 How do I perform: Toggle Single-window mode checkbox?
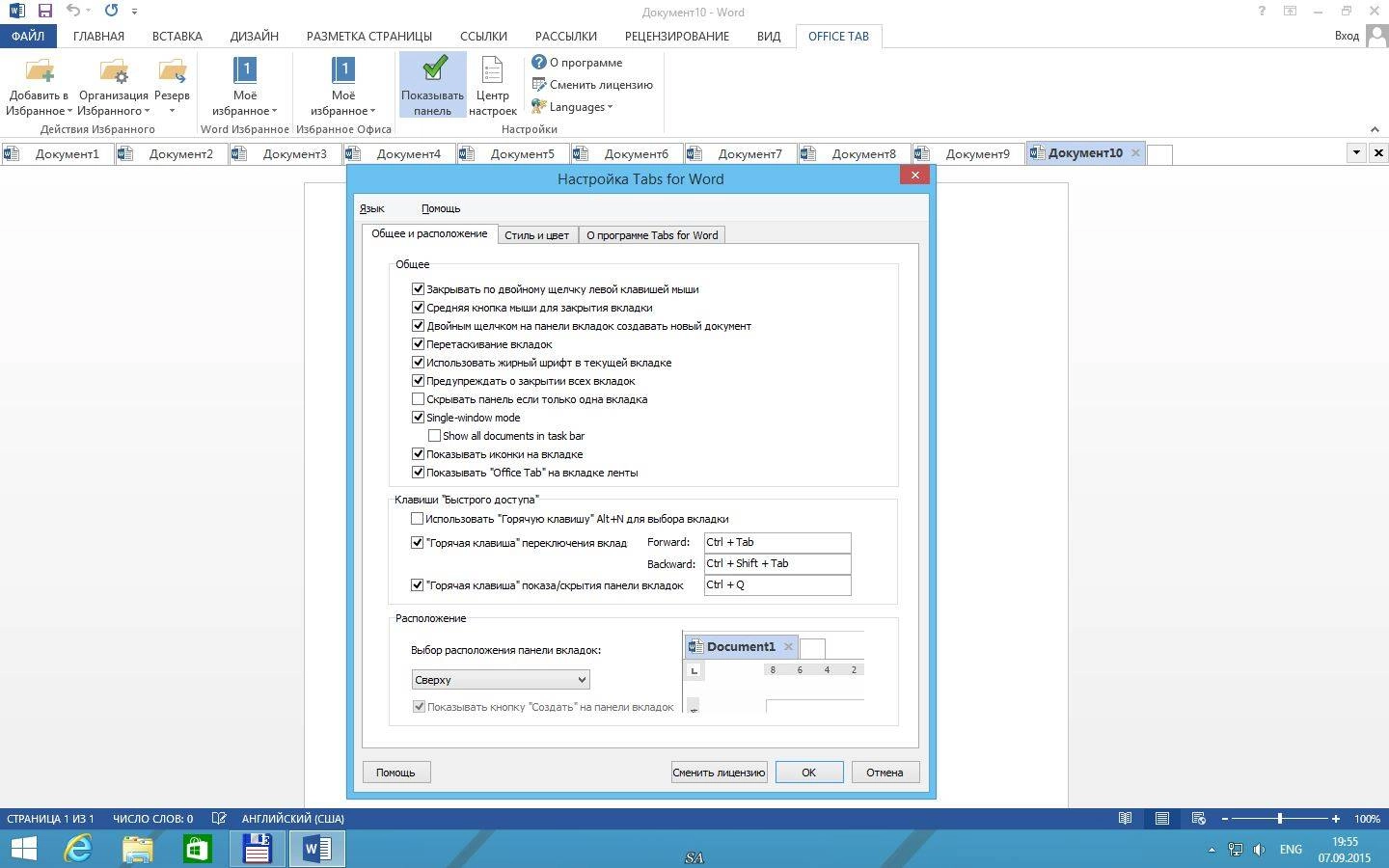tap(418, 417)
